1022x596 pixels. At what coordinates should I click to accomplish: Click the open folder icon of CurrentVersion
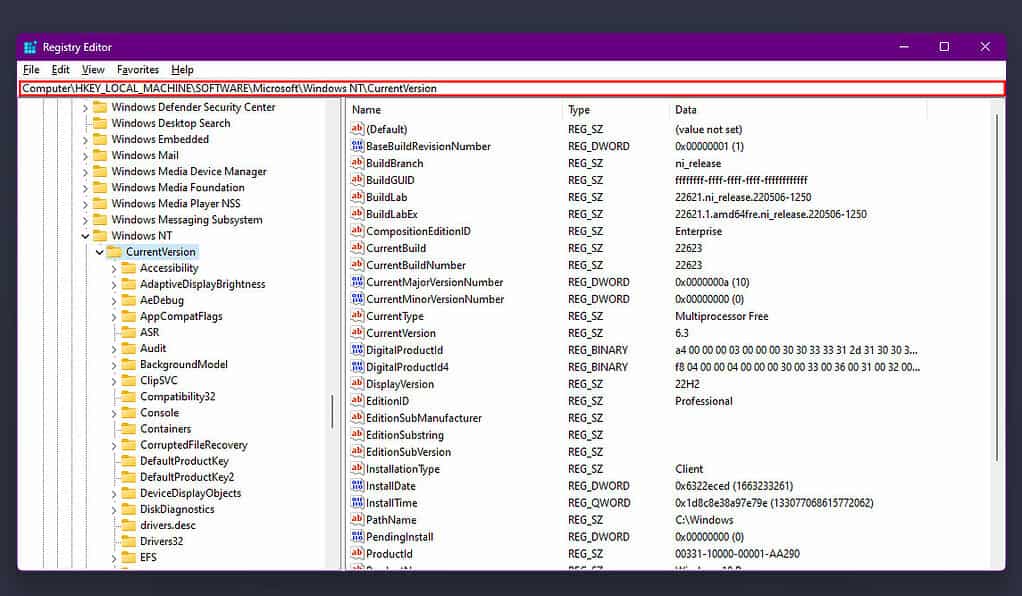114,252
